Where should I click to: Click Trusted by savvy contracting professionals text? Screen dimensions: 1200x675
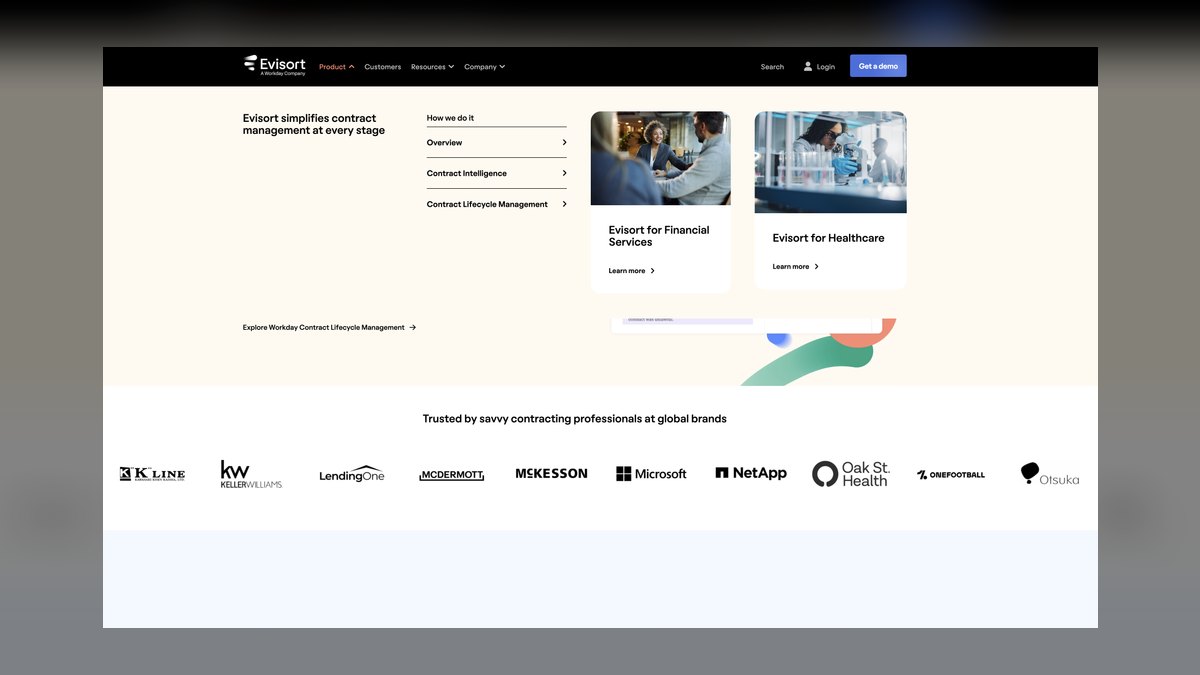pos(575,419)
